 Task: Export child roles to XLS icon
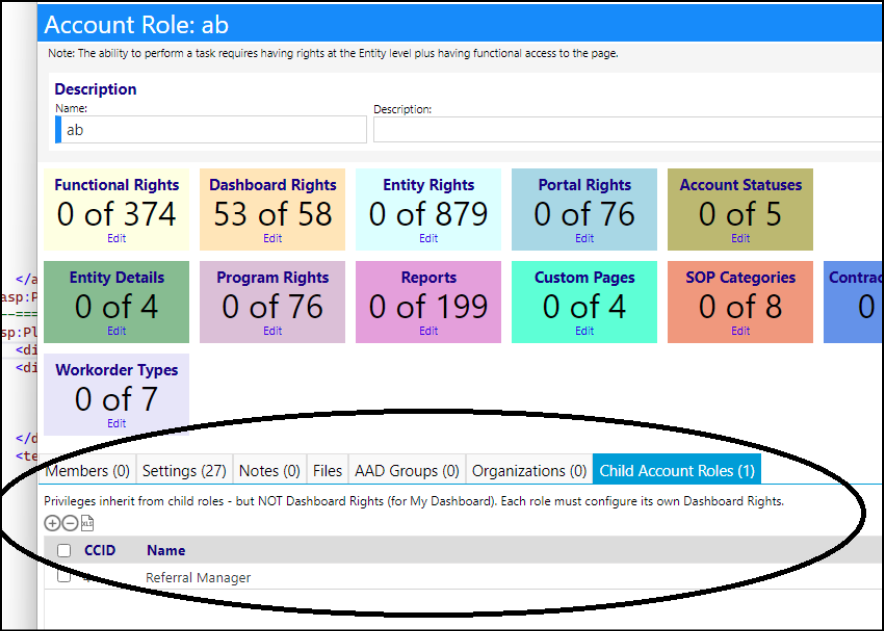pos(87,523)
